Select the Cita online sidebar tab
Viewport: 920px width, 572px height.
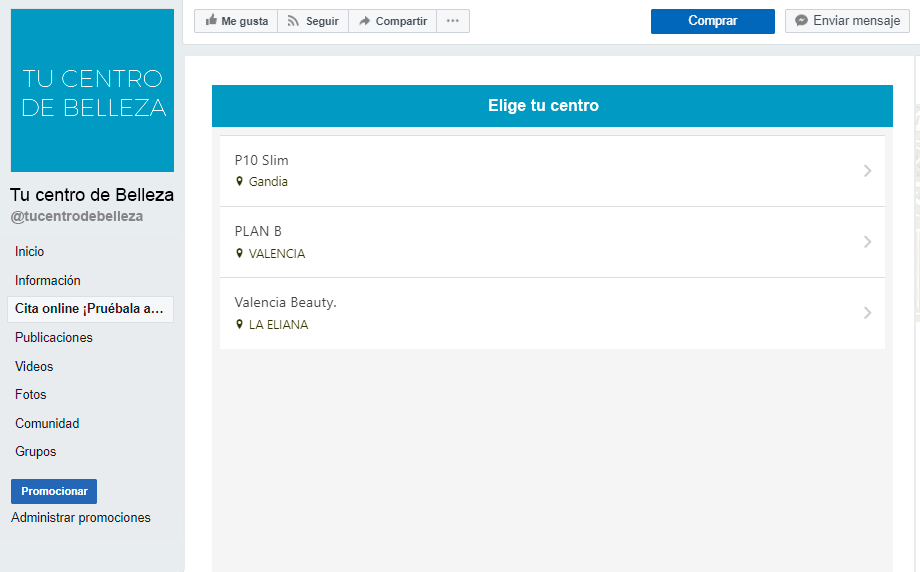(90, 309)
